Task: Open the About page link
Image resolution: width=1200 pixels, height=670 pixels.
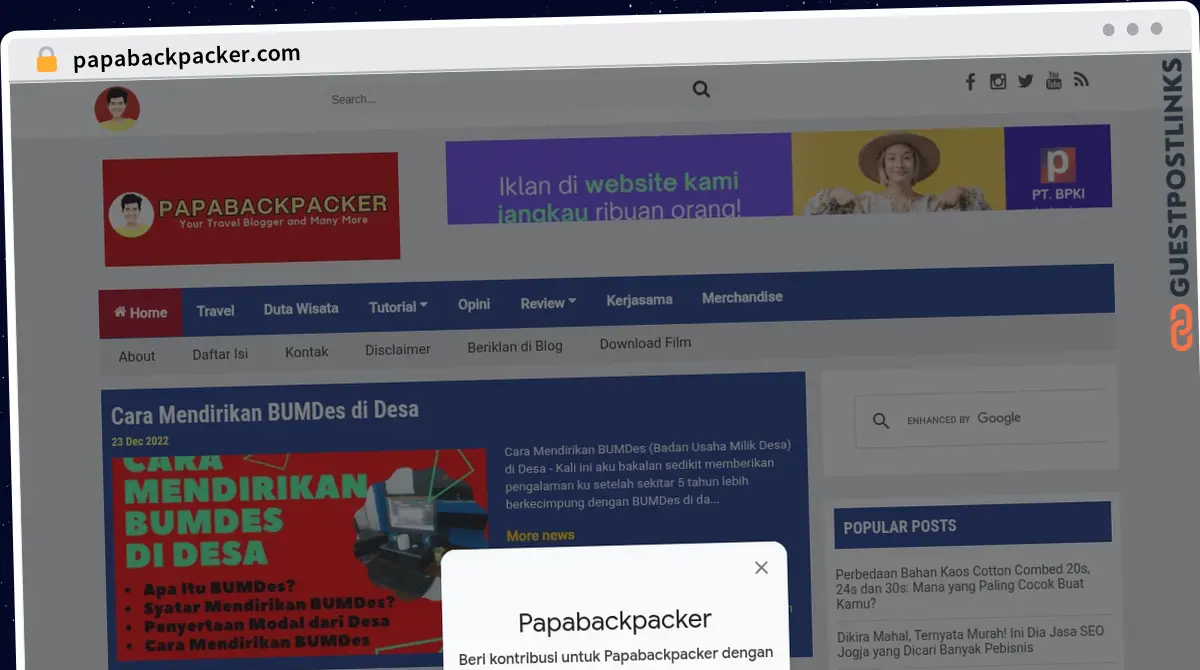Action: tap(137, 356)
